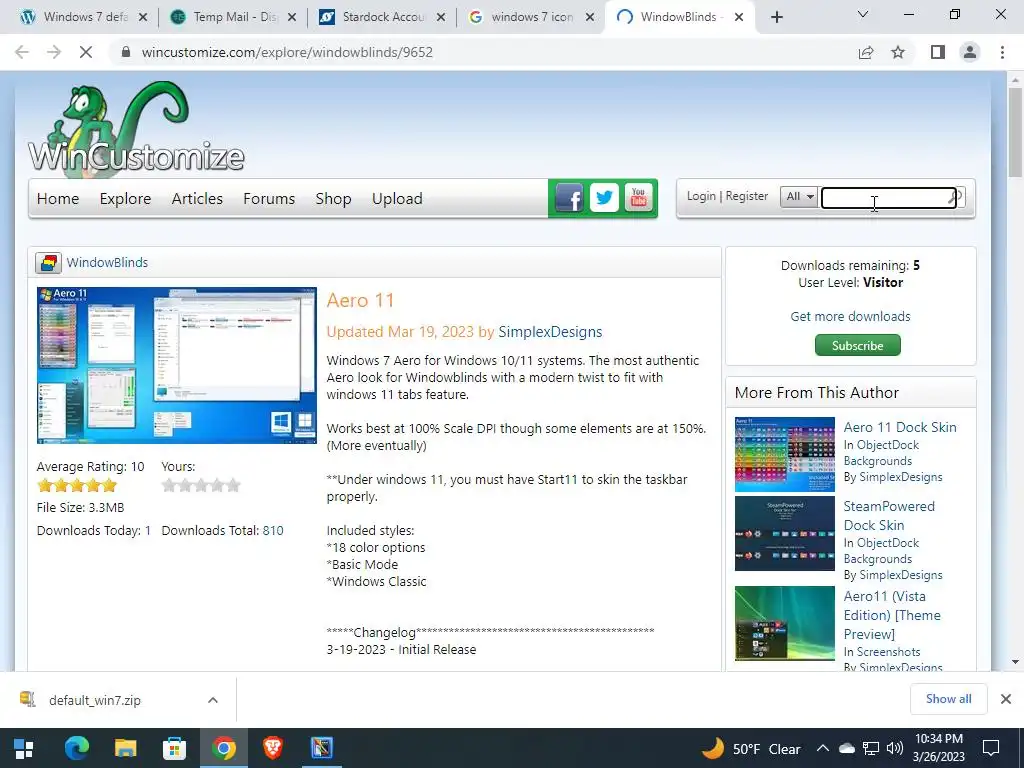Bookmark this page with star icon
This screenshot has height=768, width=1024.
pos(898,52)
